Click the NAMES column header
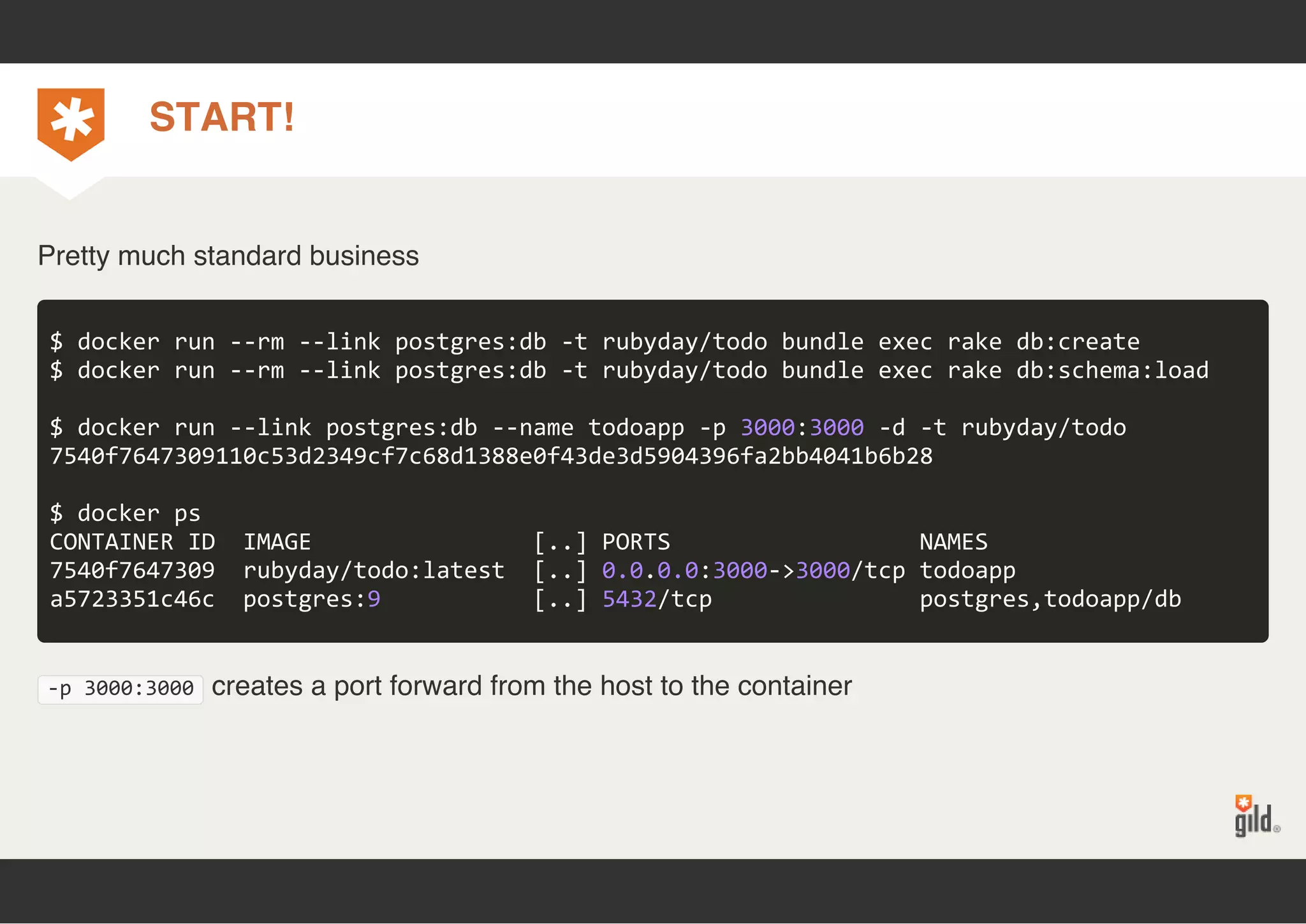The image size is (1306, 924). pyautogui.click(x=953, y=542)
